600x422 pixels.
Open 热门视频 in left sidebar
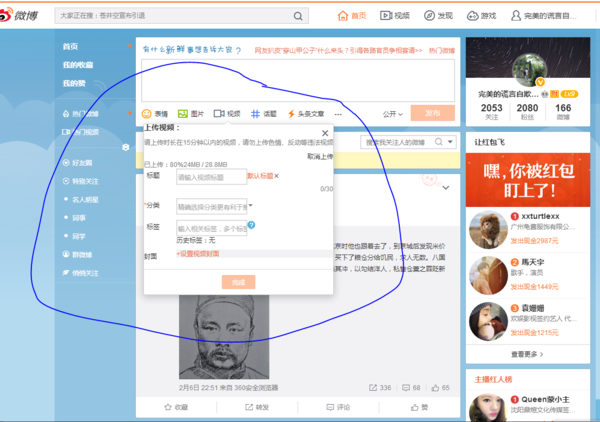[81, 132]
